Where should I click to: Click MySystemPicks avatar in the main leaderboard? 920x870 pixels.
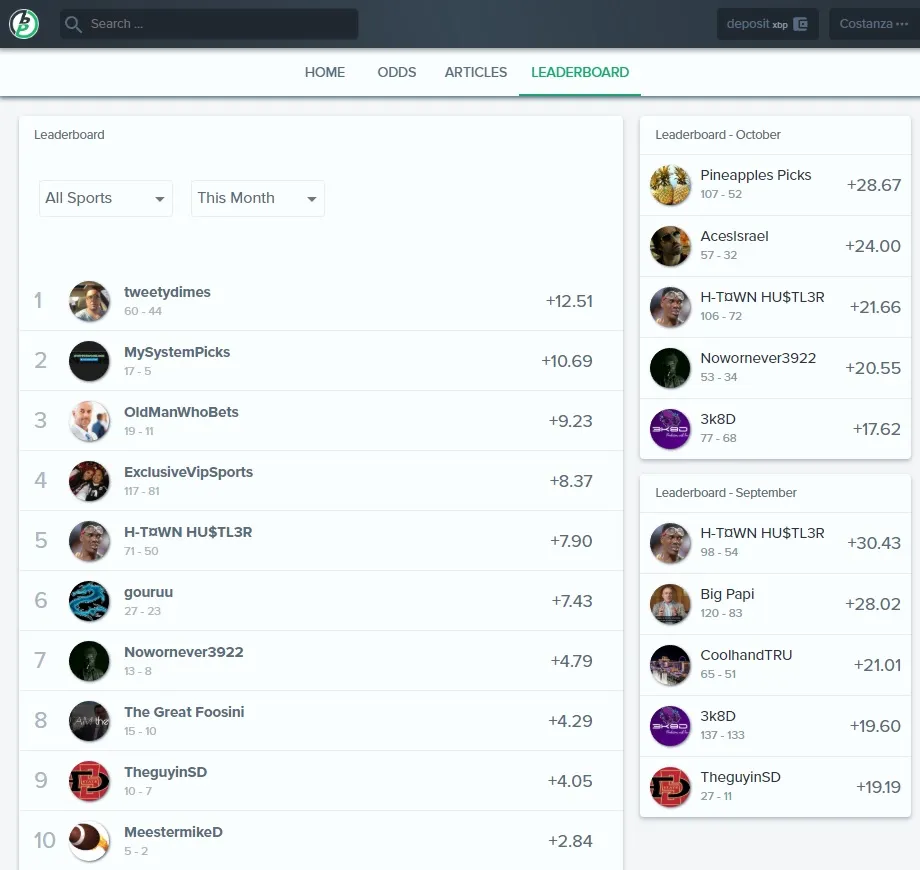[89, 361]
